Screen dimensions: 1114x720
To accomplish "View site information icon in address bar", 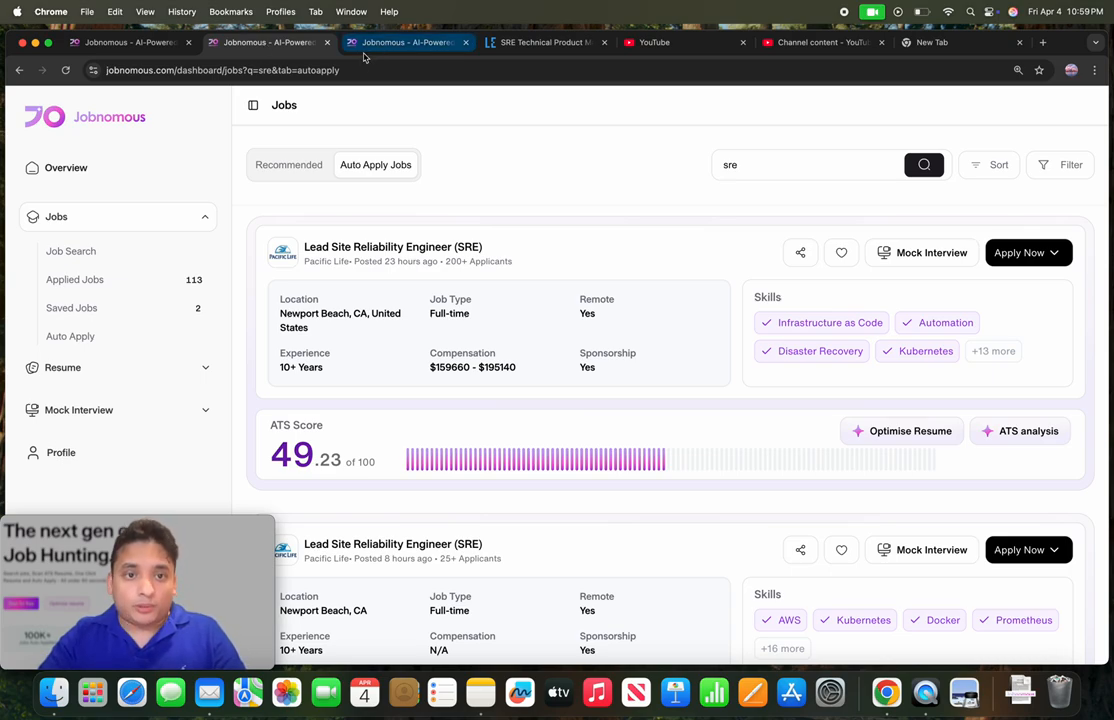I will tap(93, 70).
